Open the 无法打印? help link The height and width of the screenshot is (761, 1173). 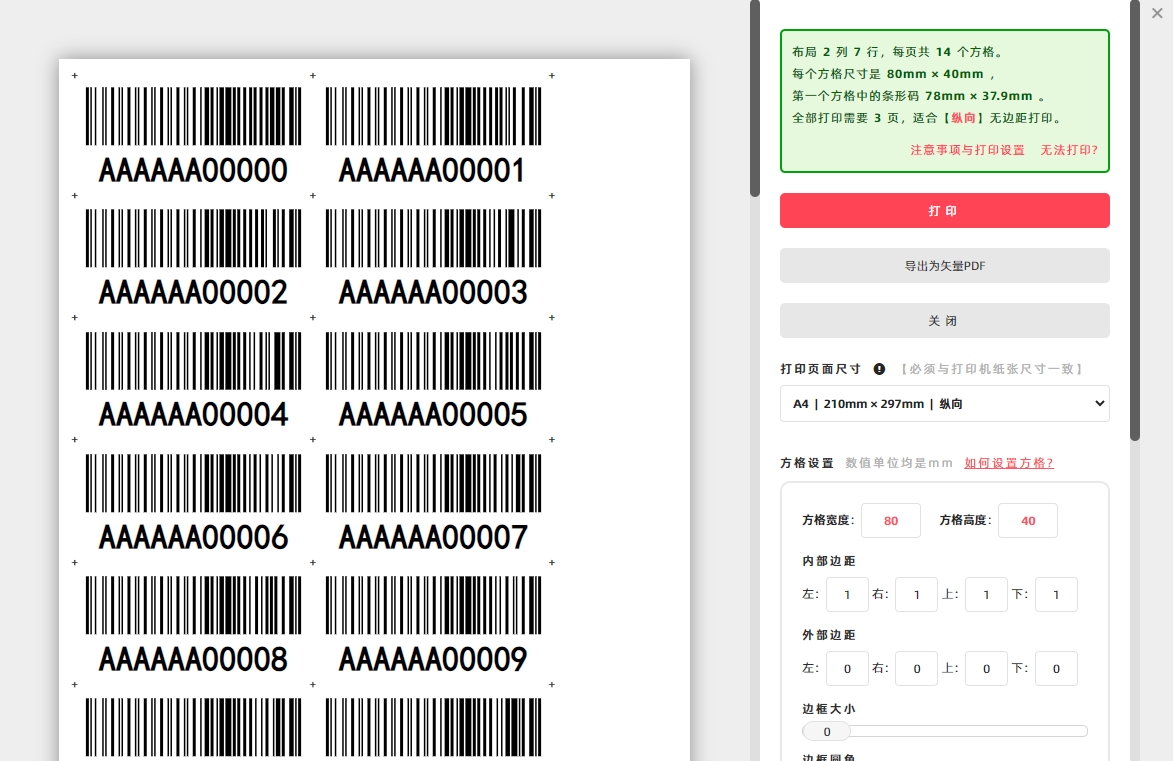click(x=1069, y=150)
